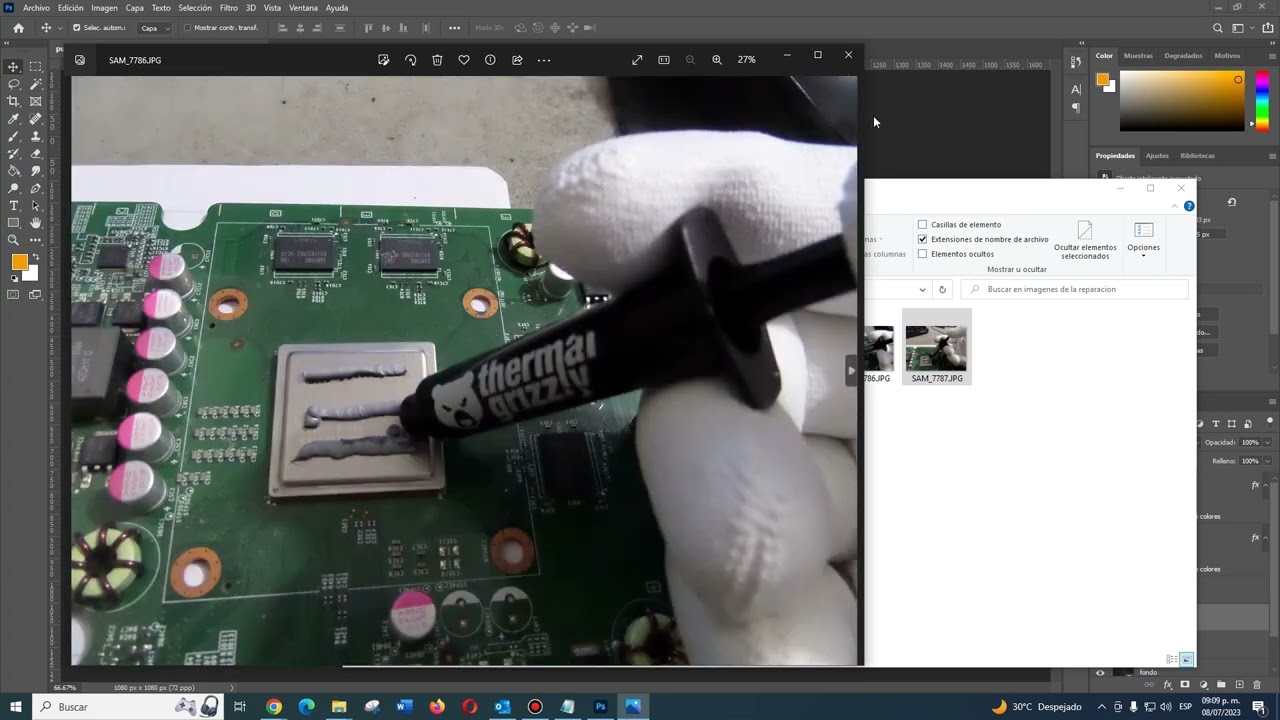Uncheck Extensiones de nombre de archivo
The image size is (1280, 720).
click(x=922, y=240)
